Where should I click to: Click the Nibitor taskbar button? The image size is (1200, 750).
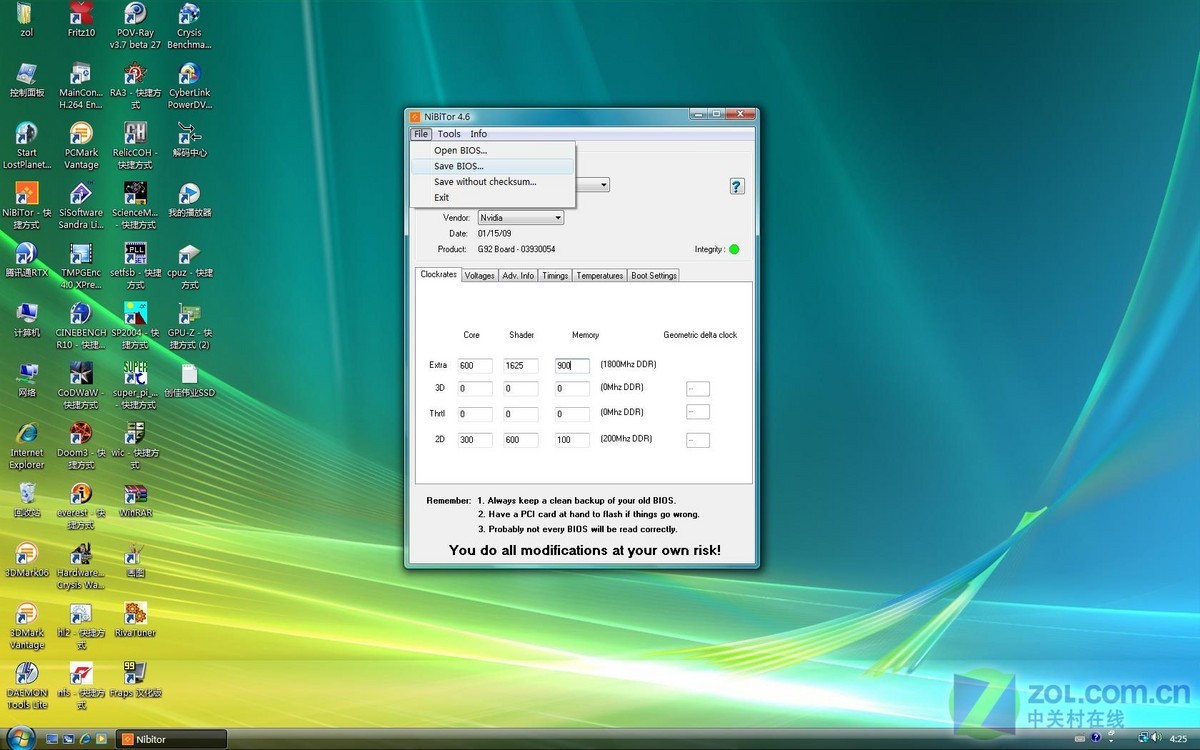170,739
